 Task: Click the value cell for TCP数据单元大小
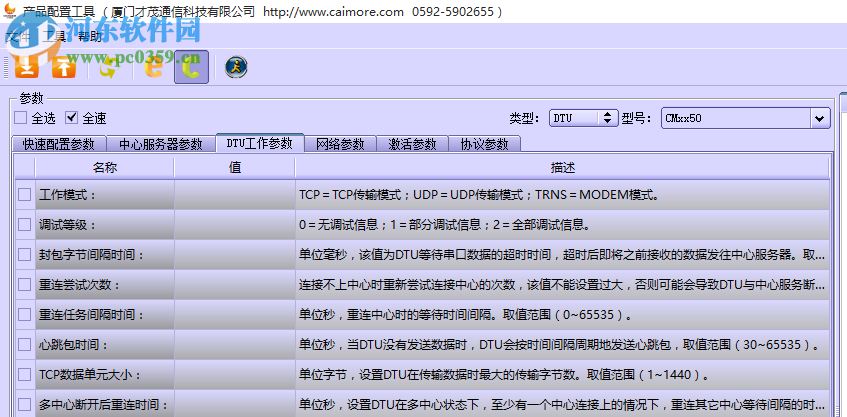tap(235, 374)
